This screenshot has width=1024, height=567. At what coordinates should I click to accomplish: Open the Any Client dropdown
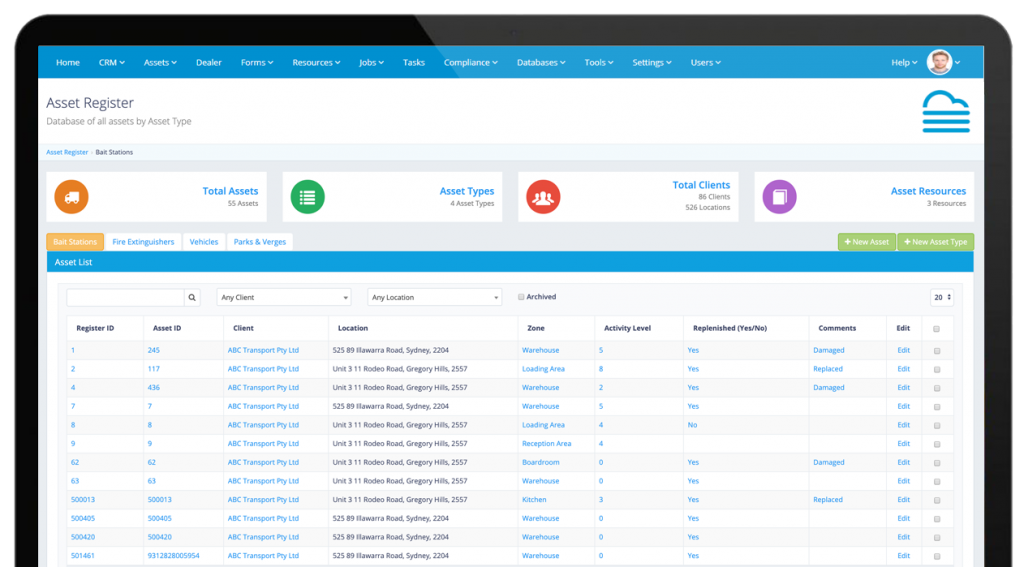click(284, 297)
